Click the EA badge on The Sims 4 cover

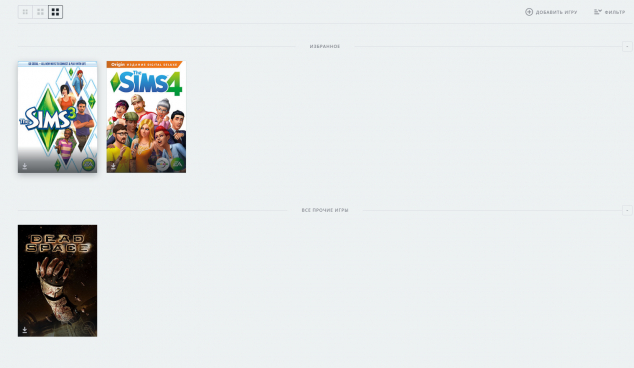(177, 164)
